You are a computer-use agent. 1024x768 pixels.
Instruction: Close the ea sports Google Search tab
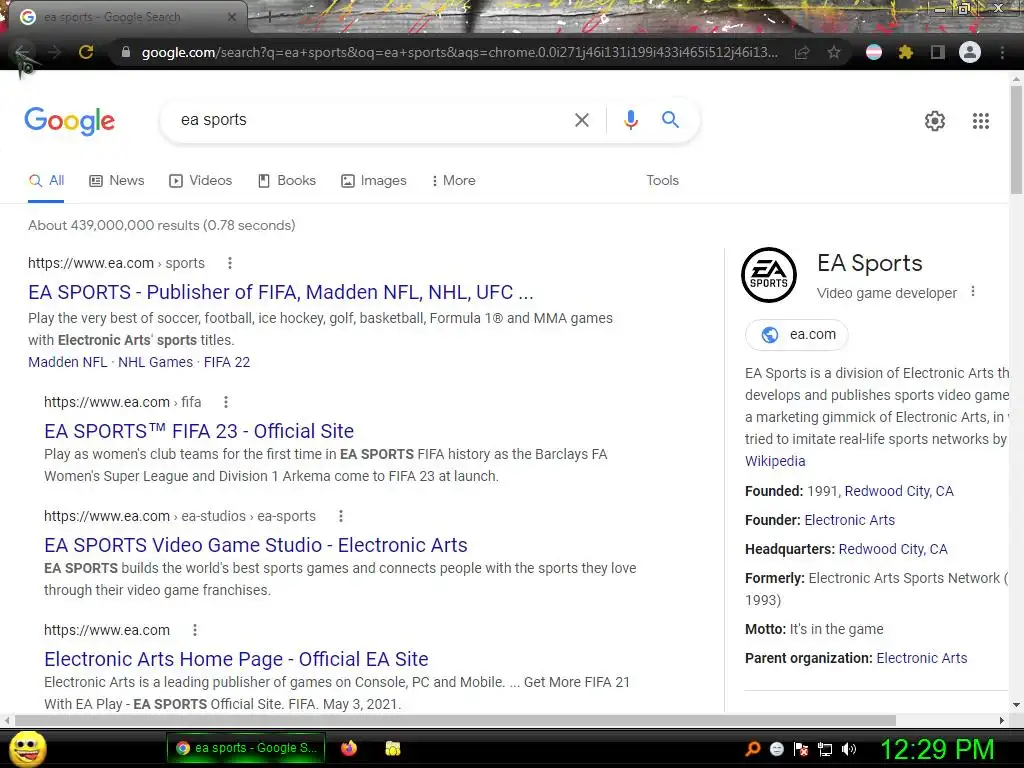pyautogui.click(x=232, y=17)
